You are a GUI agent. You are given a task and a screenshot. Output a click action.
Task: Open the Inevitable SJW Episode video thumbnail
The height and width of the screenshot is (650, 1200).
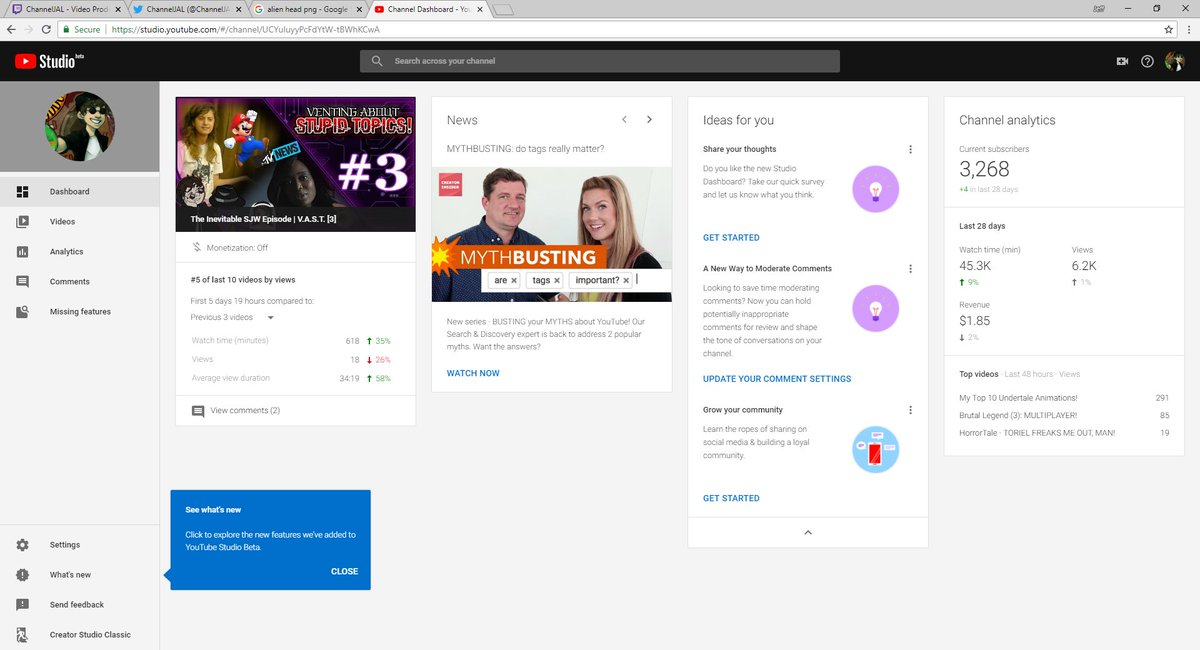(x=295, y=164)
